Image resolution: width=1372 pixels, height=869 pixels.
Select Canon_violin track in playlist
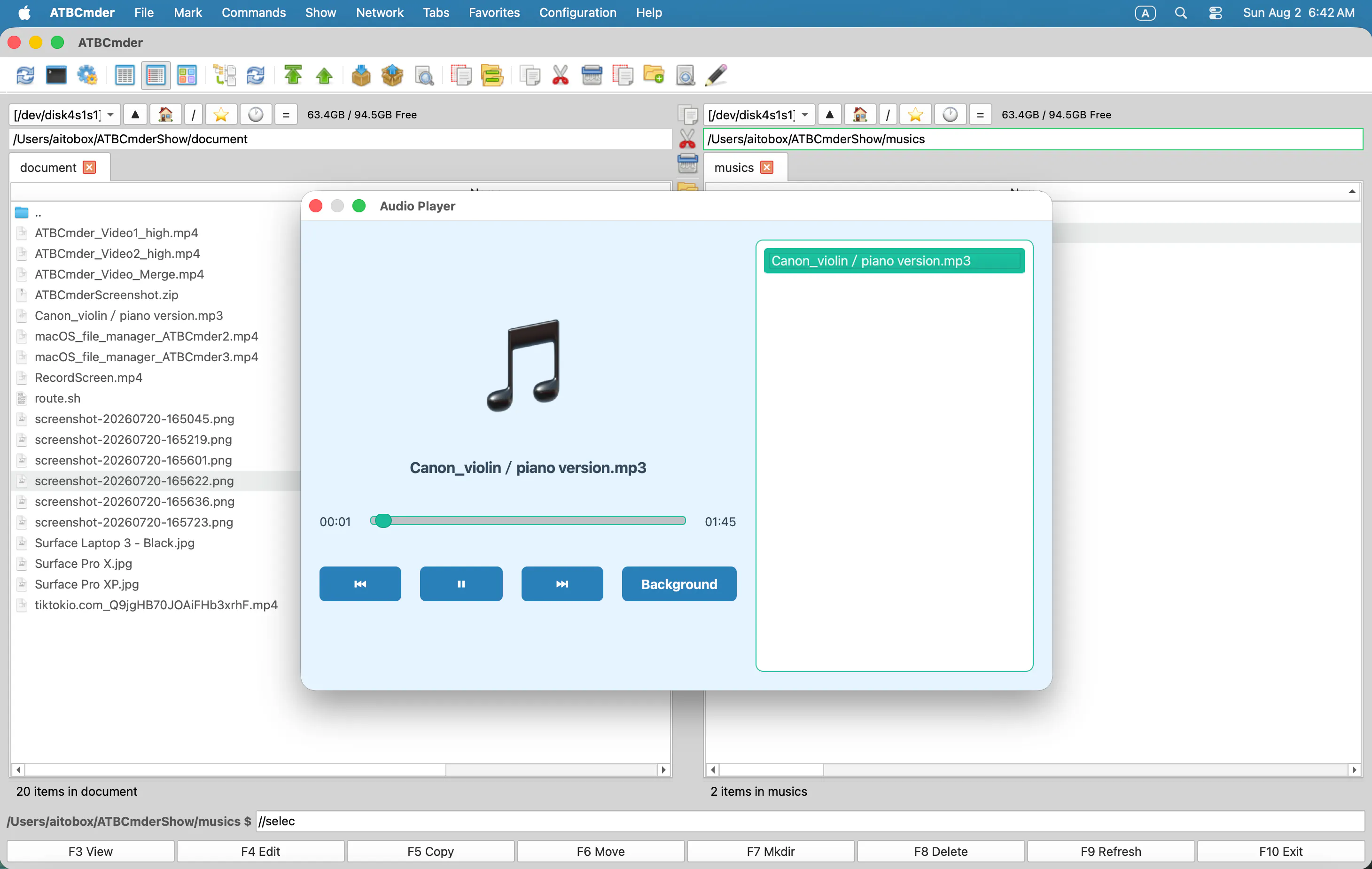tap(894, 261)
